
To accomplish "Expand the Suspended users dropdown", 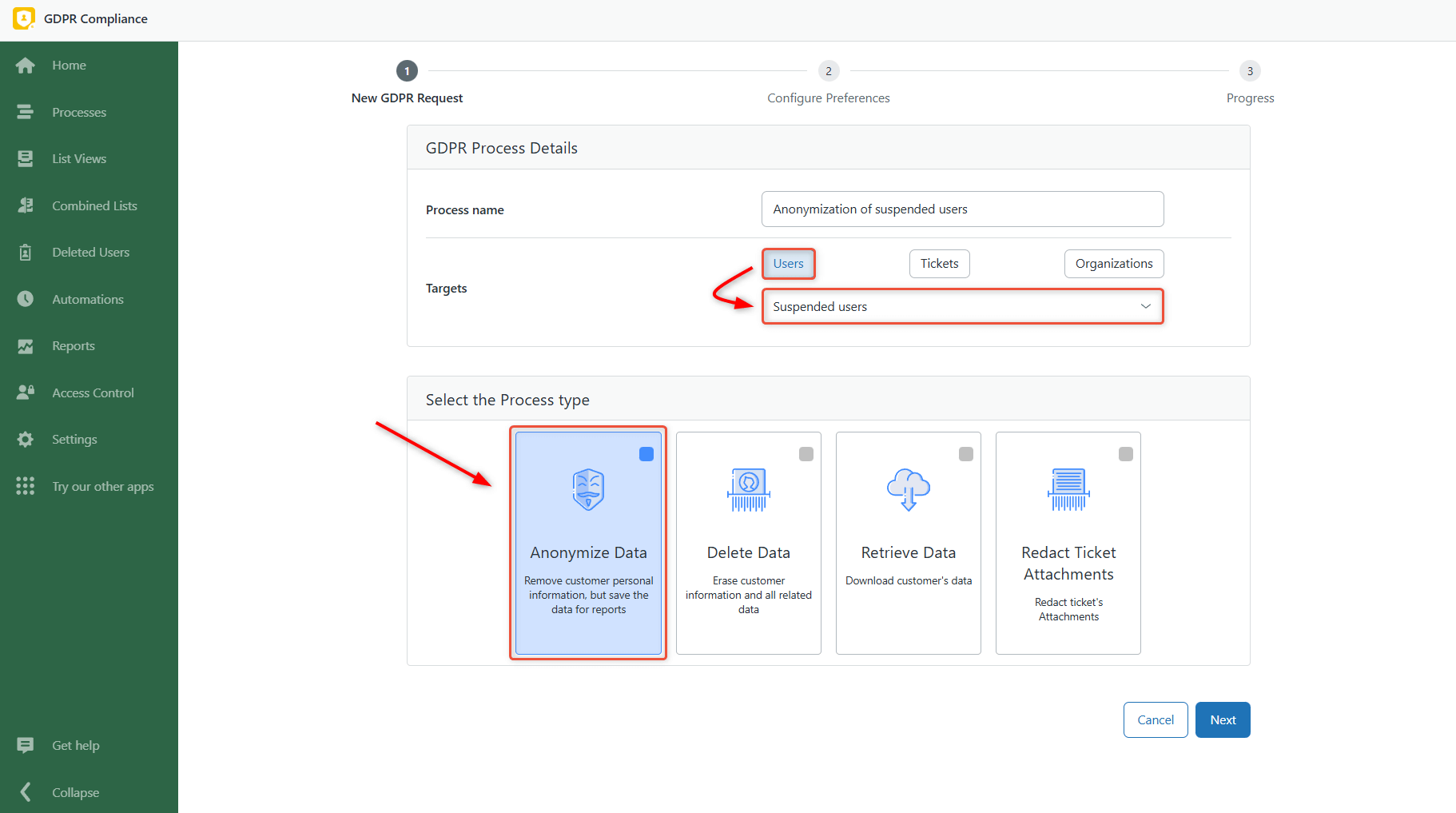I will (962, 307).
